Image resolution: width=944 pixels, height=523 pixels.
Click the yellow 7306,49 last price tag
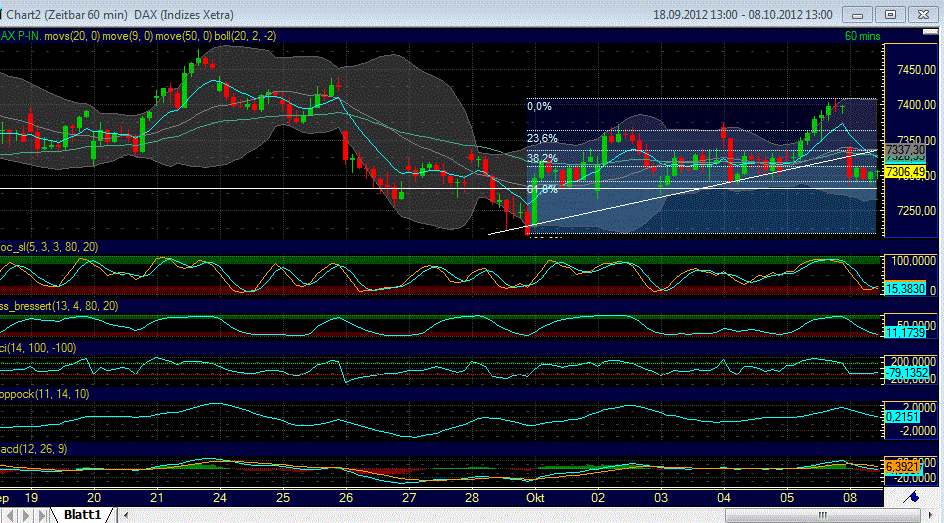905,172
